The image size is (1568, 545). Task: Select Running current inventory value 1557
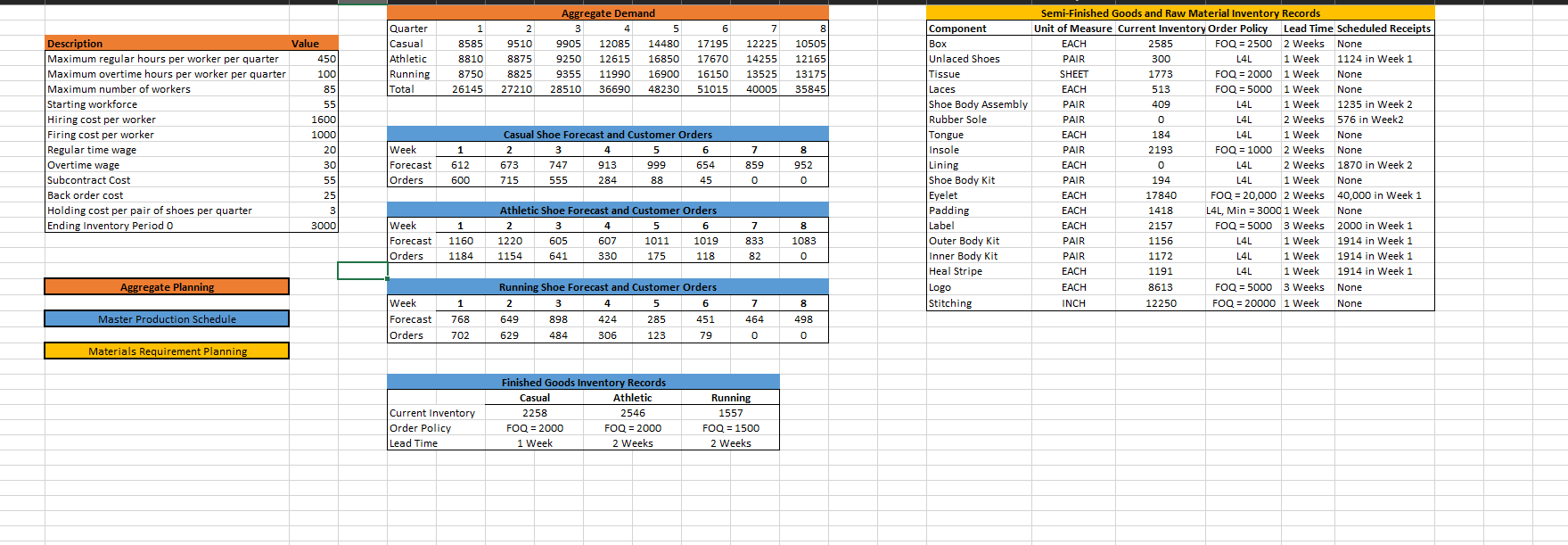point(731,413)
